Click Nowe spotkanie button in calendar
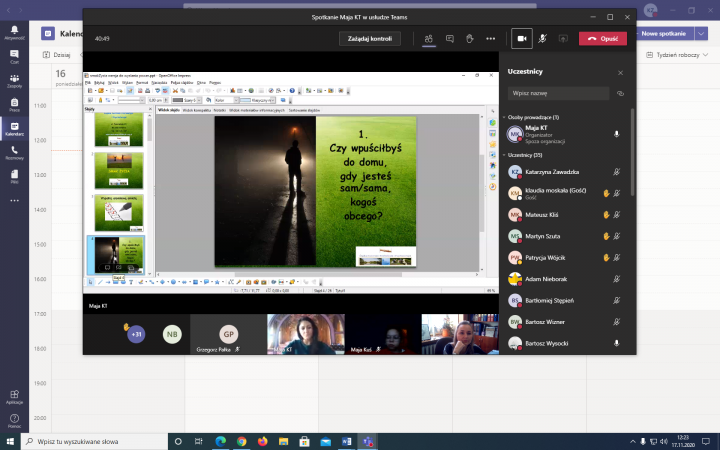 pyautogui.click(x=664, y=34)
